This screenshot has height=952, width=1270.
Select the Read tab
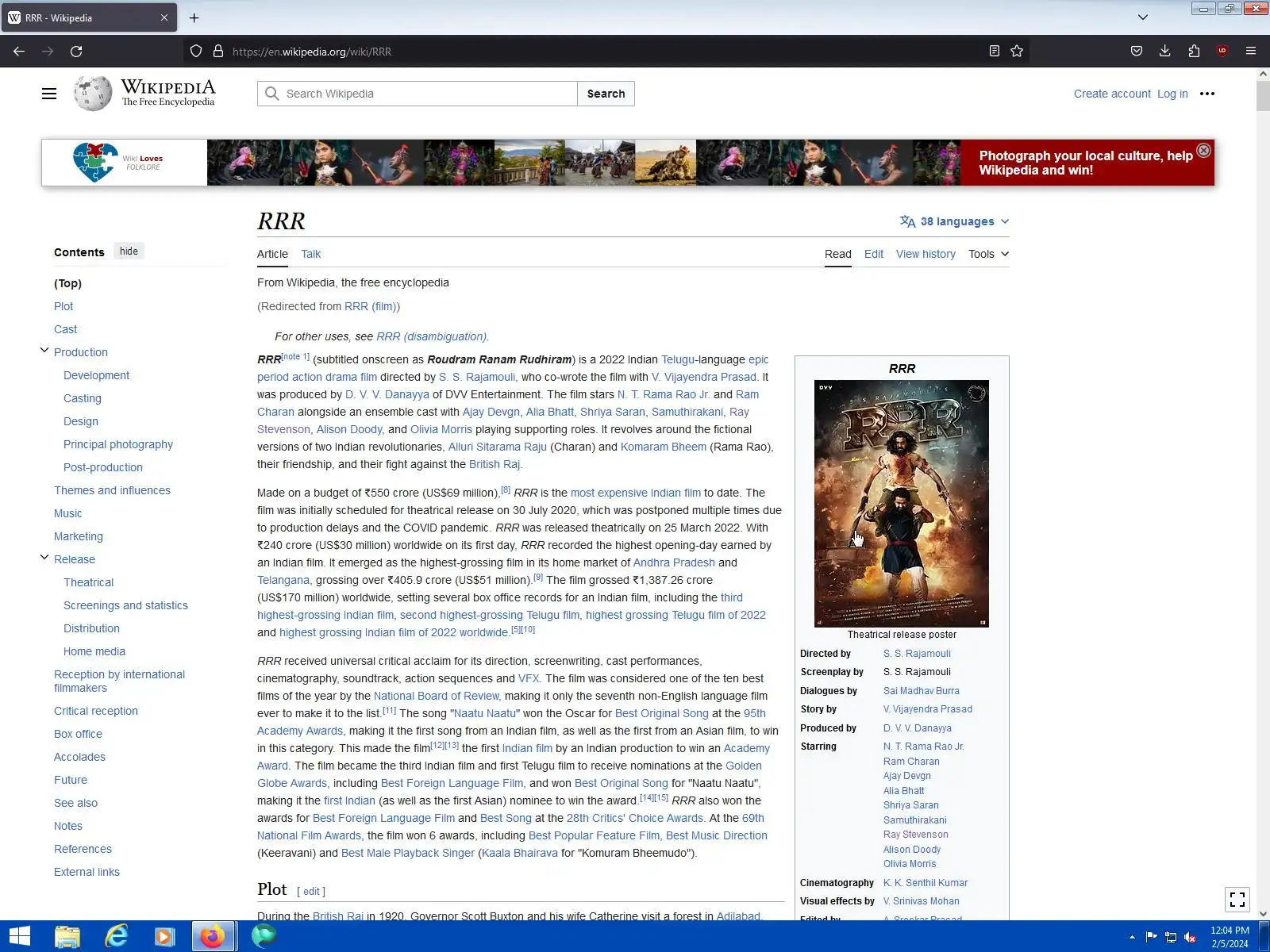click(x=837, y=254)
